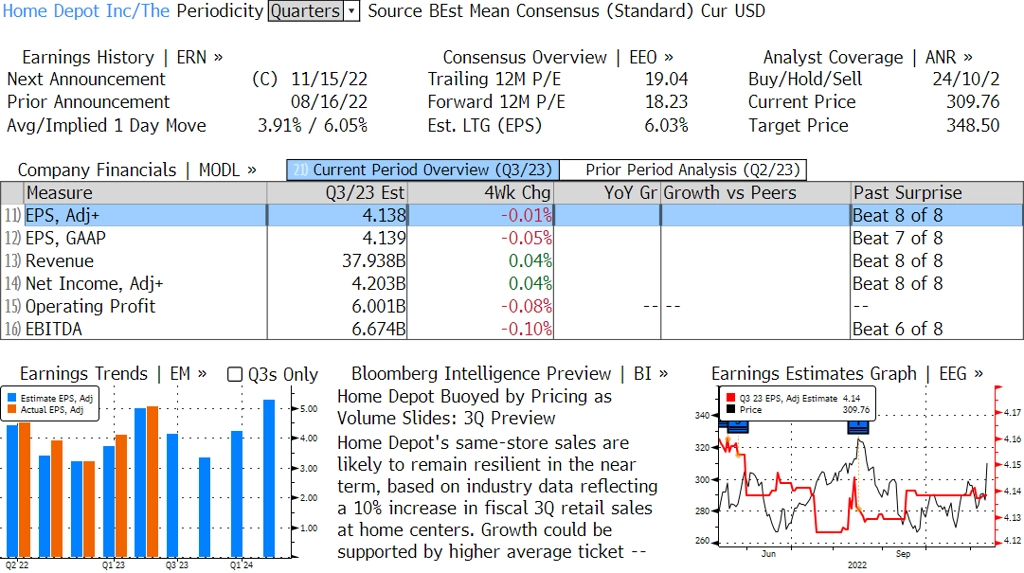The width and height of the screenshot is (1024, 573).
Task: Click the EBITDA estimate 6.674B
Action: pos(379,329)
